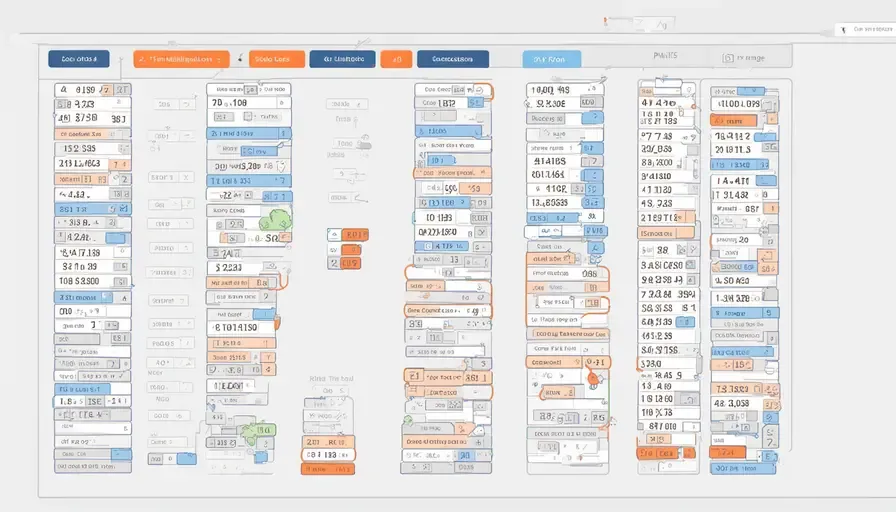Click the orange "7 4" tag on the "213" row
The width and height of the screenshot is (896, 512).
point(119,165)
